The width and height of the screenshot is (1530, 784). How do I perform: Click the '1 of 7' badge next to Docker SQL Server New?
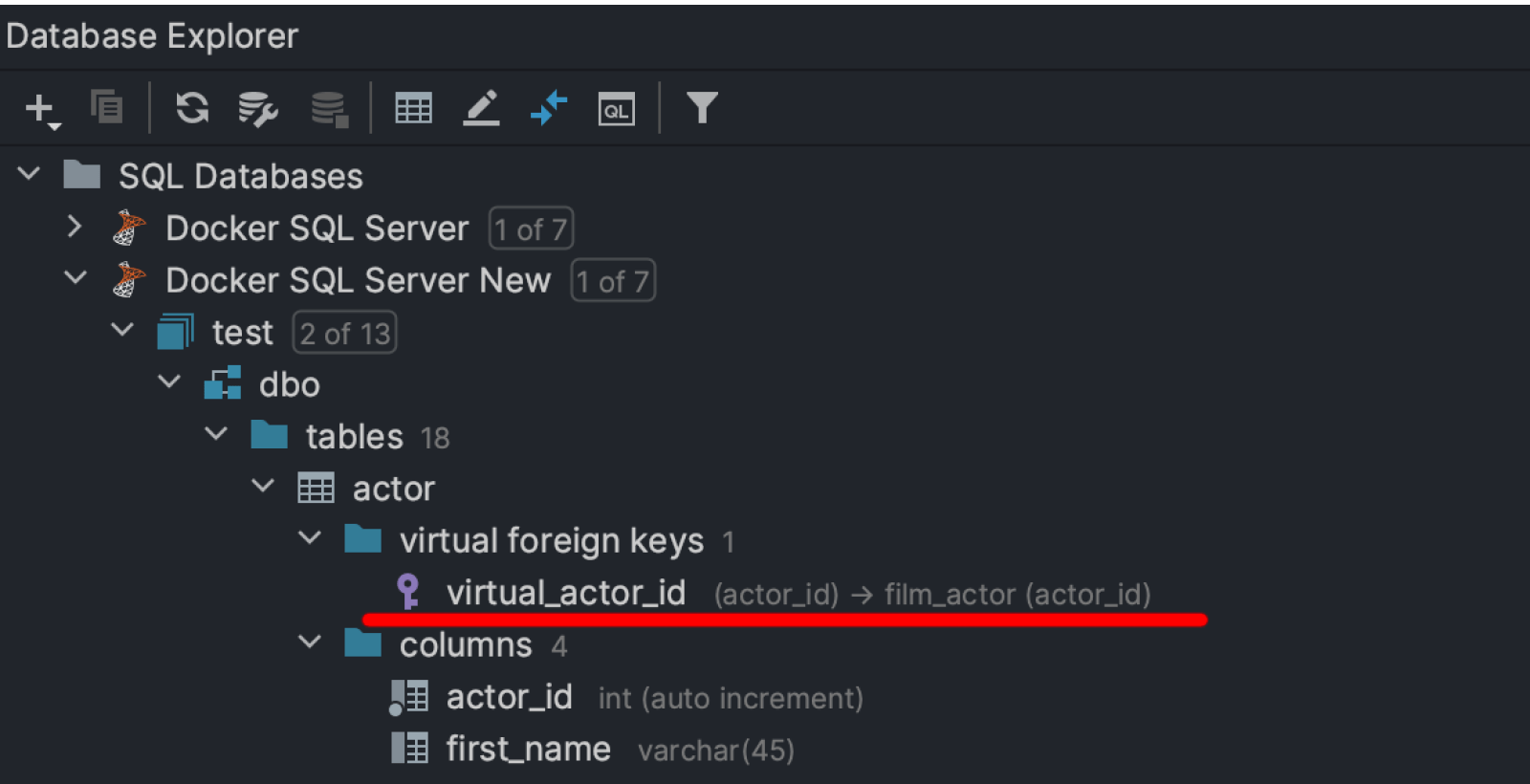[613, 281]
